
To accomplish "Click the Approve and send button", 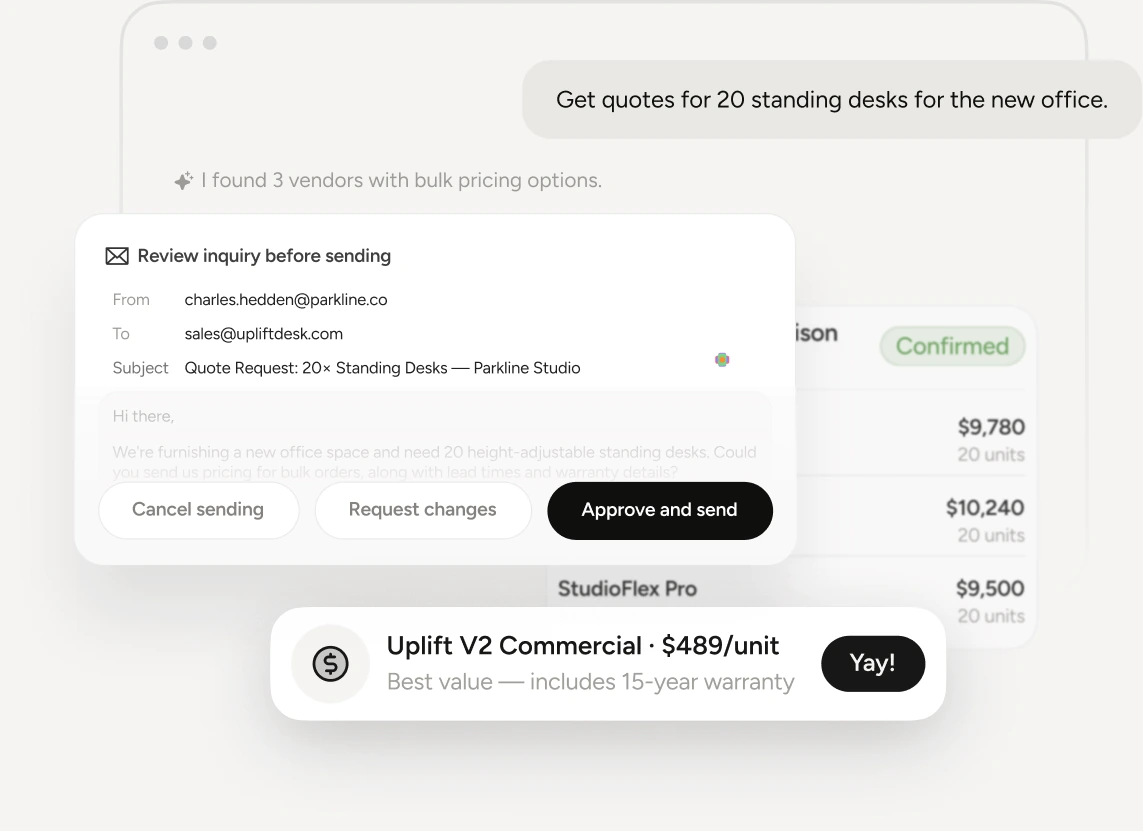I will pos(660,510).
